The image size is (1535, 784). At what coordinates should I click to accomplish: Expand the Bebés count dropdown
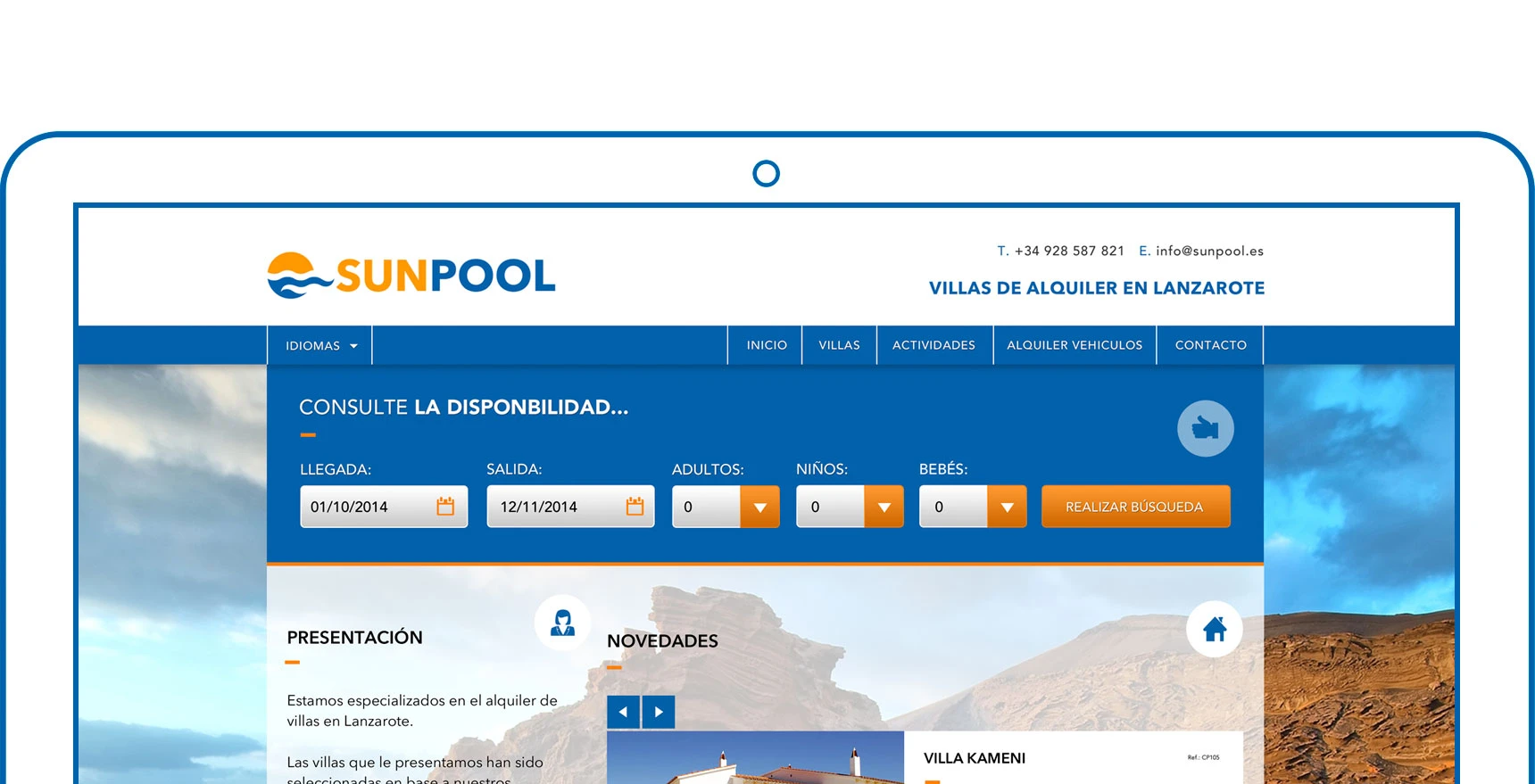click(x=1007, y=507)
